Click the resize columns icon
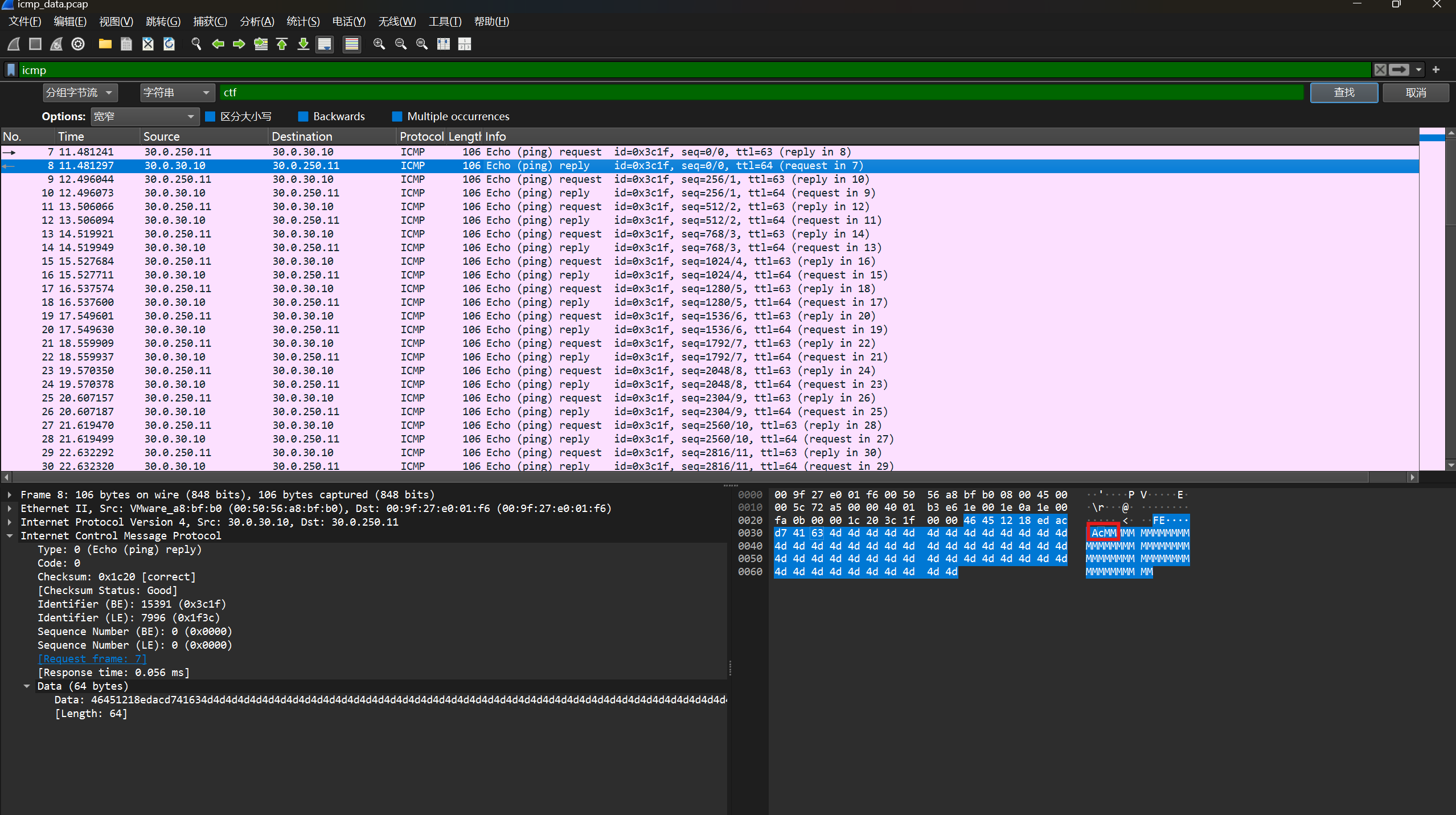Viewport: 1456px width, 815px height. (444, 44)
